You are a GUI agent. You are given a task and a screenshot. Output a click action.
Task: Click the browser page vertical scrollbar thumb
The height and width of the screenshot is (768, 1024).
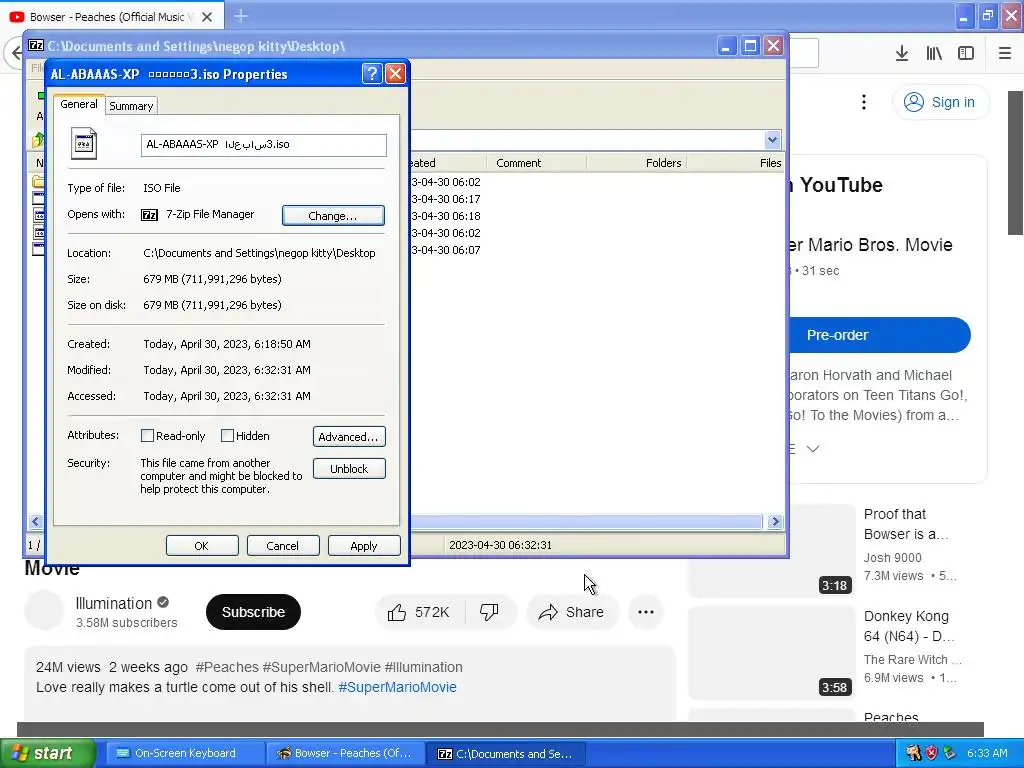1015,163
